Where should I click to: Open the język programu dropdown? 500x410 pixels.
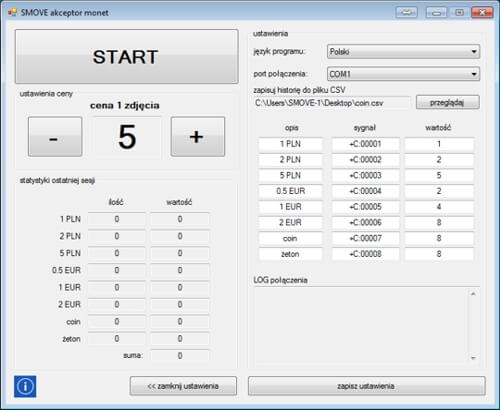pyautogui.click(x=403, y=52)
